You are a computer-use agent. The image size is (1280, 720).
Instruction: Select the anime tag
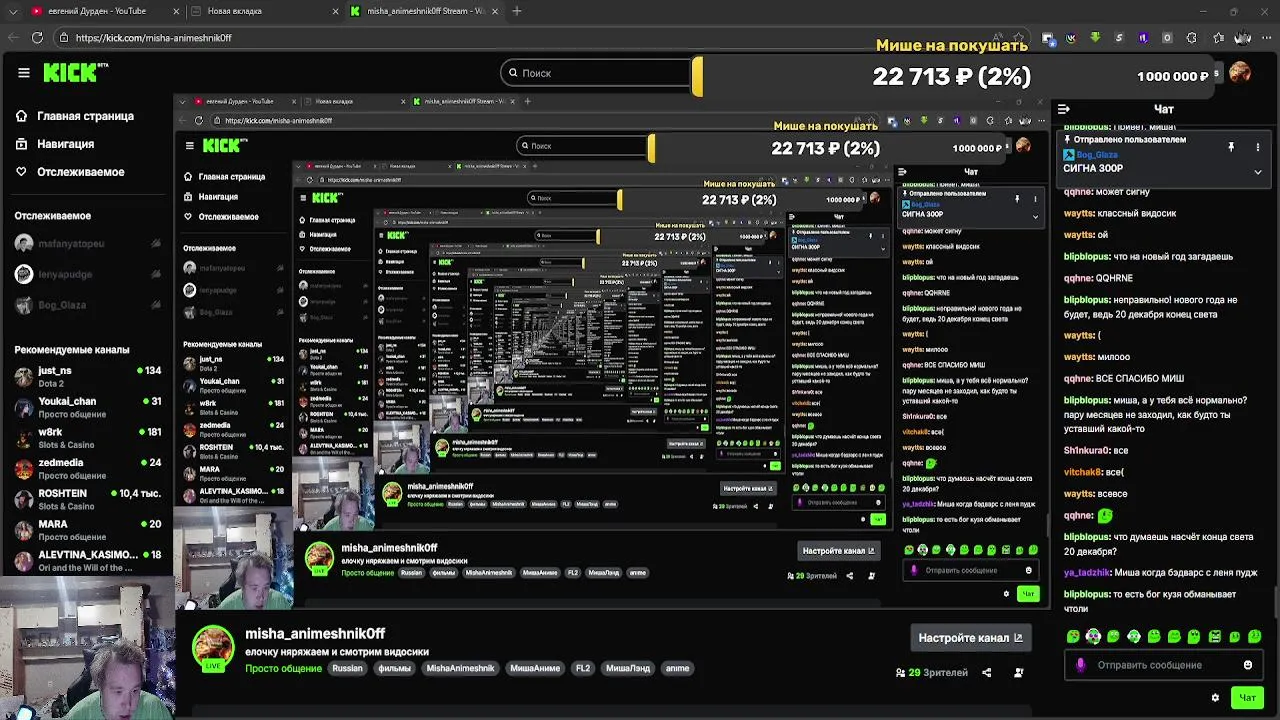coord(677,669)
